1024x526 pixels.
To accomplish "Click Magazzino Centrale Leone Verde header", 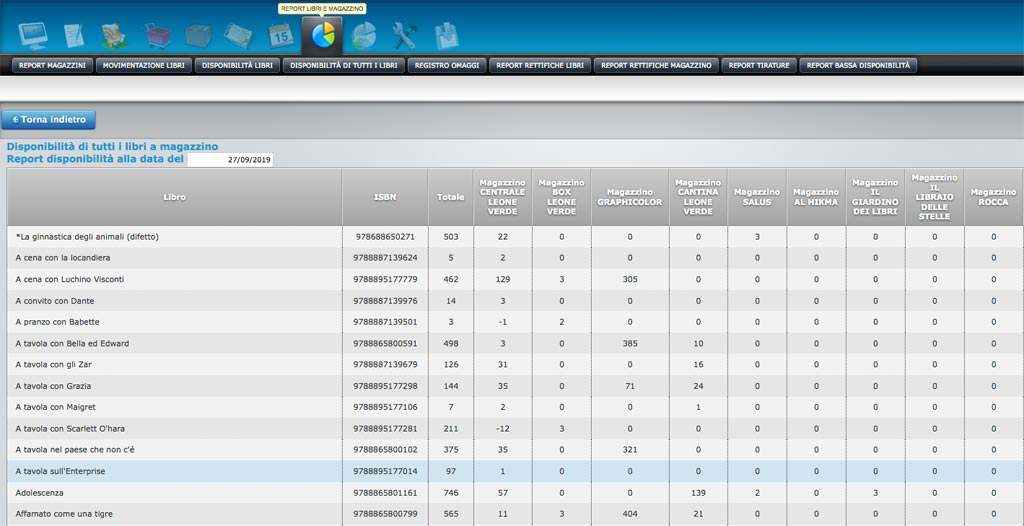I will coord(502,197).
